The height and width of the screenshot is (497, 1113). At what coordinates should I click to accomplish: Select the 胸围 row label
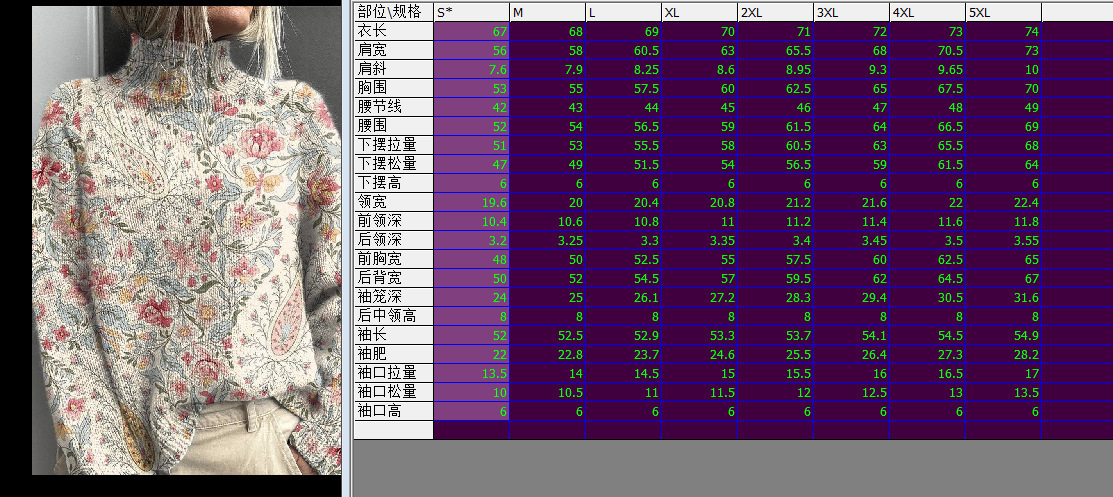pos(394,88)
